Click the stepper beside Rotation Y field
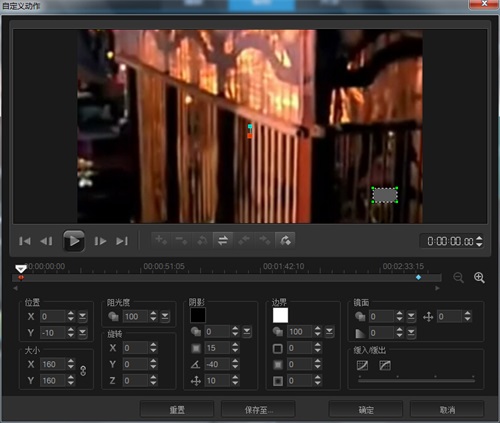Viewport: 500px width, 423px height. [x=153, y=364]
